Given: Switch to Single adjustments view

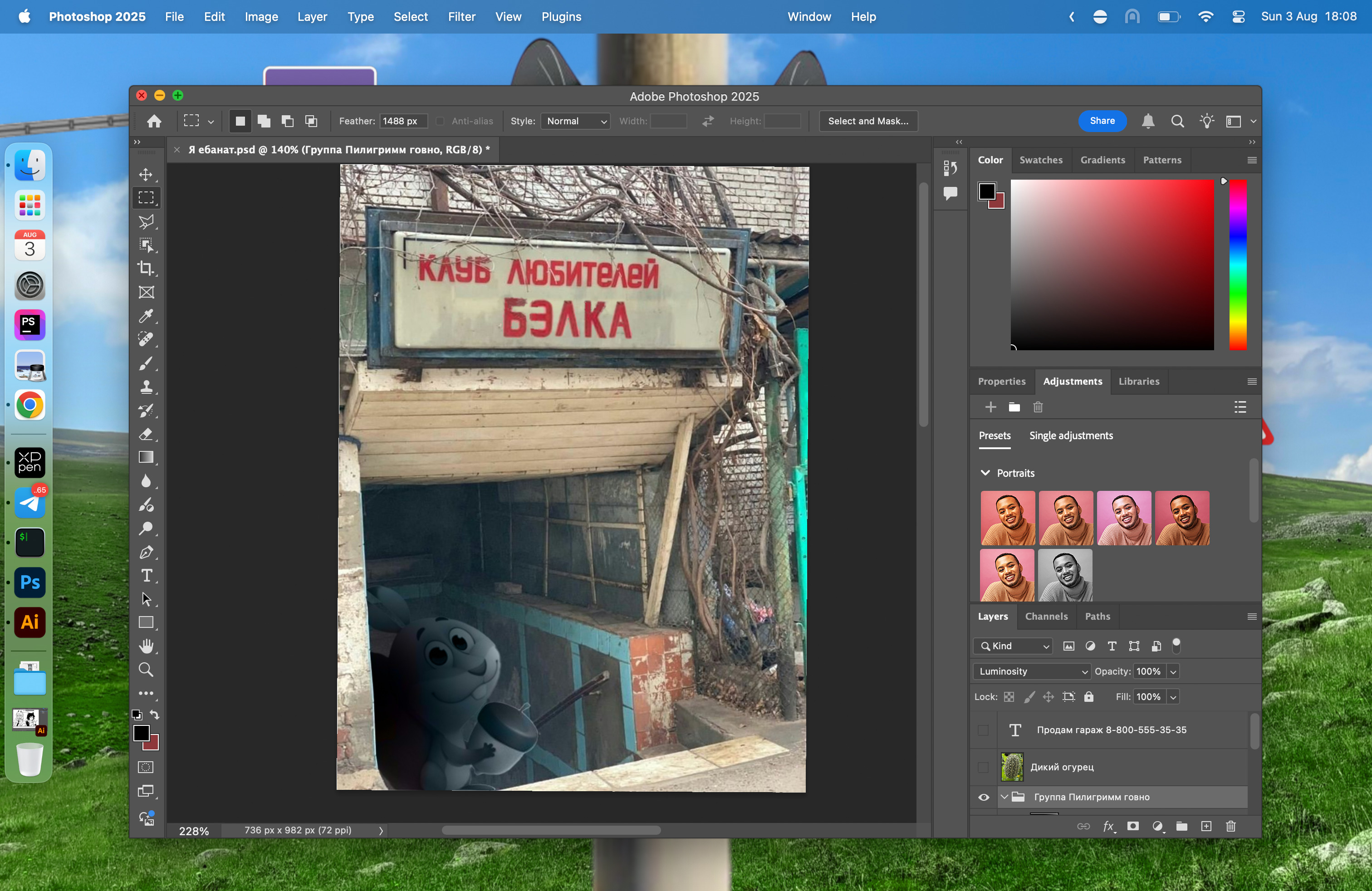Looking at the screenshot, I should tap(1071, 436).
